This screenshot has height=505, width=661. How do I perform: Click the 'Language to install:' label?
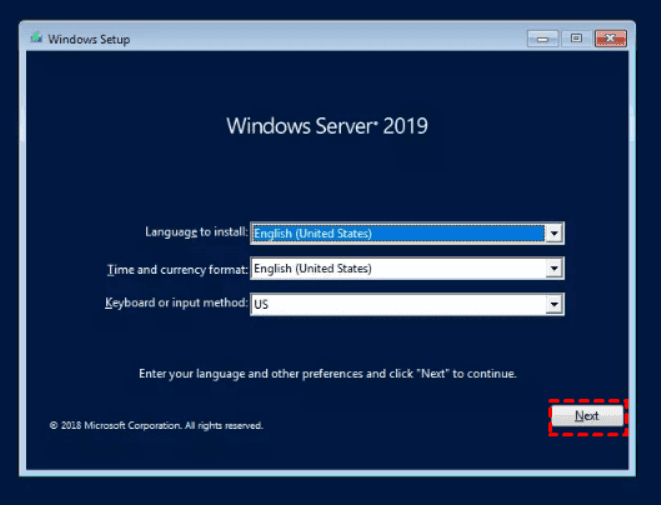point(196,232)
